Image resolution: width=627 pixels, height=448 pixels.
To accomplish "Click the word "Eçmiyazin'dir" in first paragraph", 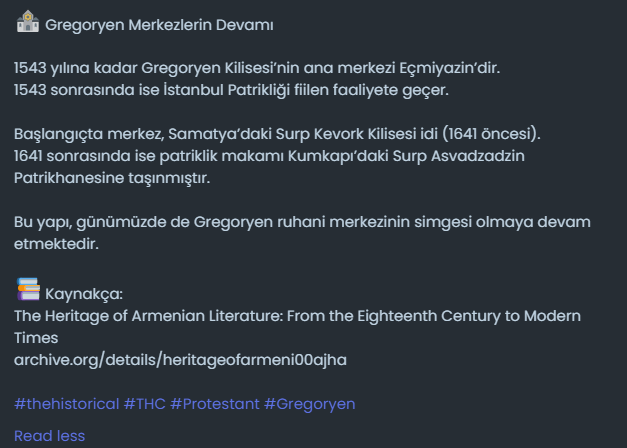I will click(449, 69).
